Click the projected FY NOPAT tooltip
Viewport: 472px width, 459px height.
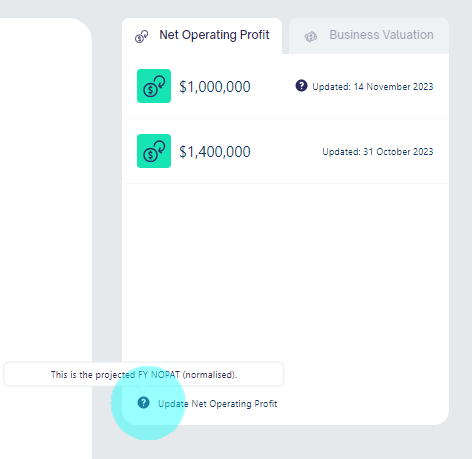click(144, 374)
